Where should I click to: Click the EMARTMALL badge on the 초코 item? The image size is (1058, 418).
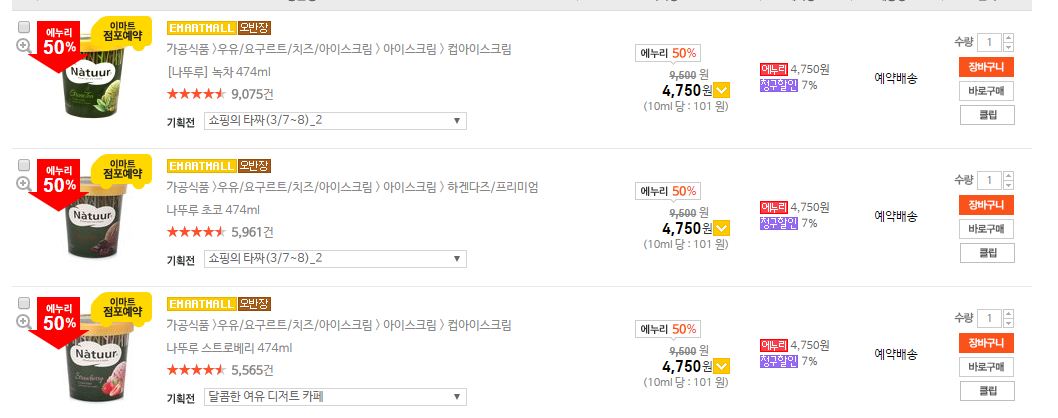[x=201, y=165]
